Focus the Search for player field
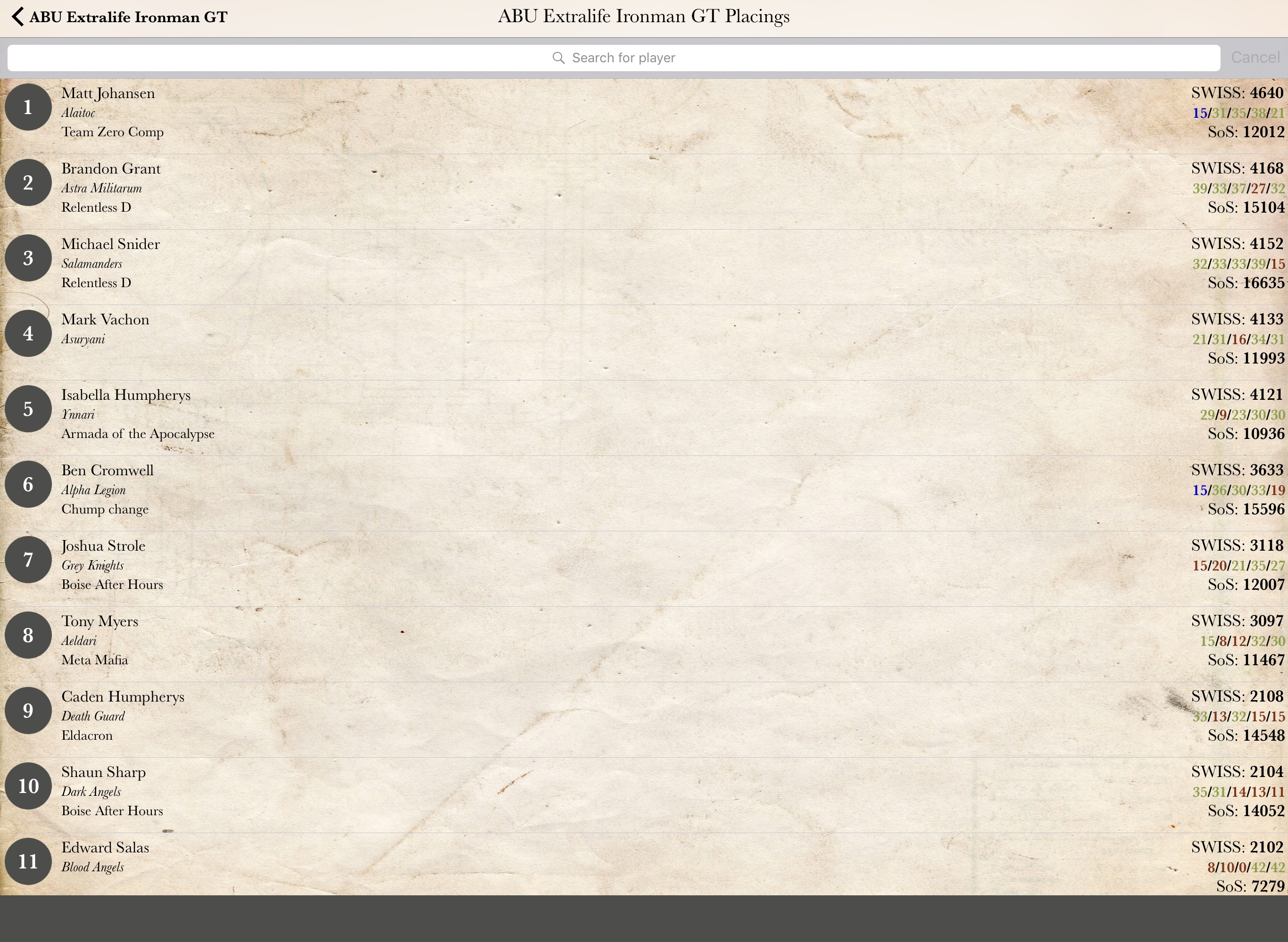The height and width of the screenshot is (942, 1288). tap(614, 58)
